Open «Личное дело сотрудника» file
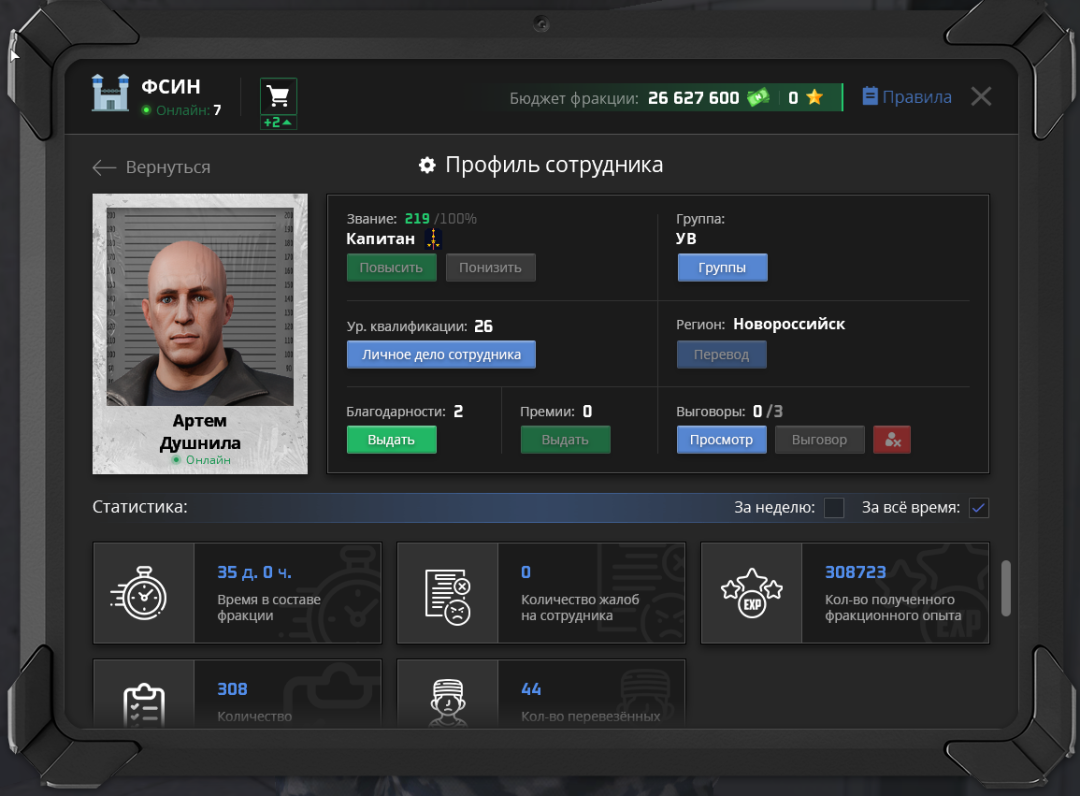Image resolution: width=1080 pixels, height=796 pixels. 441,355
